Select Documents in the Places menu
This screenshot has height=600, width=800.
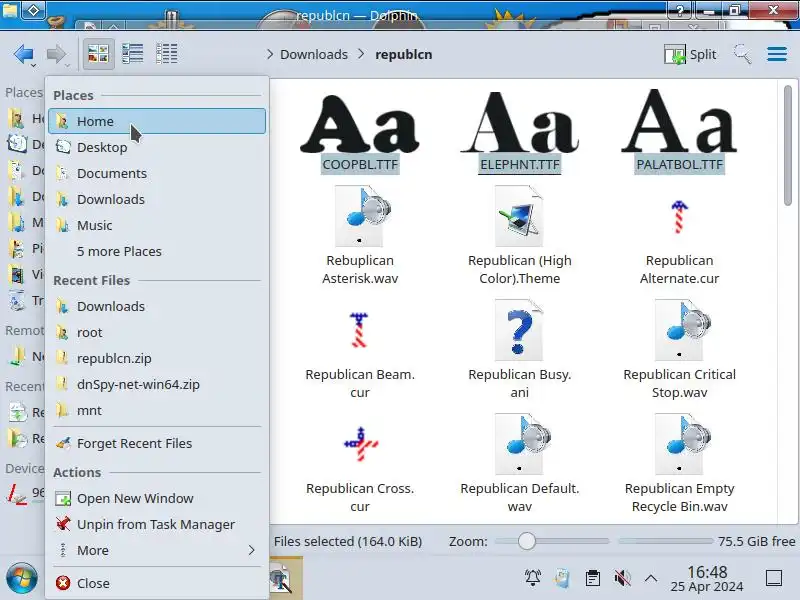[157, 173]
